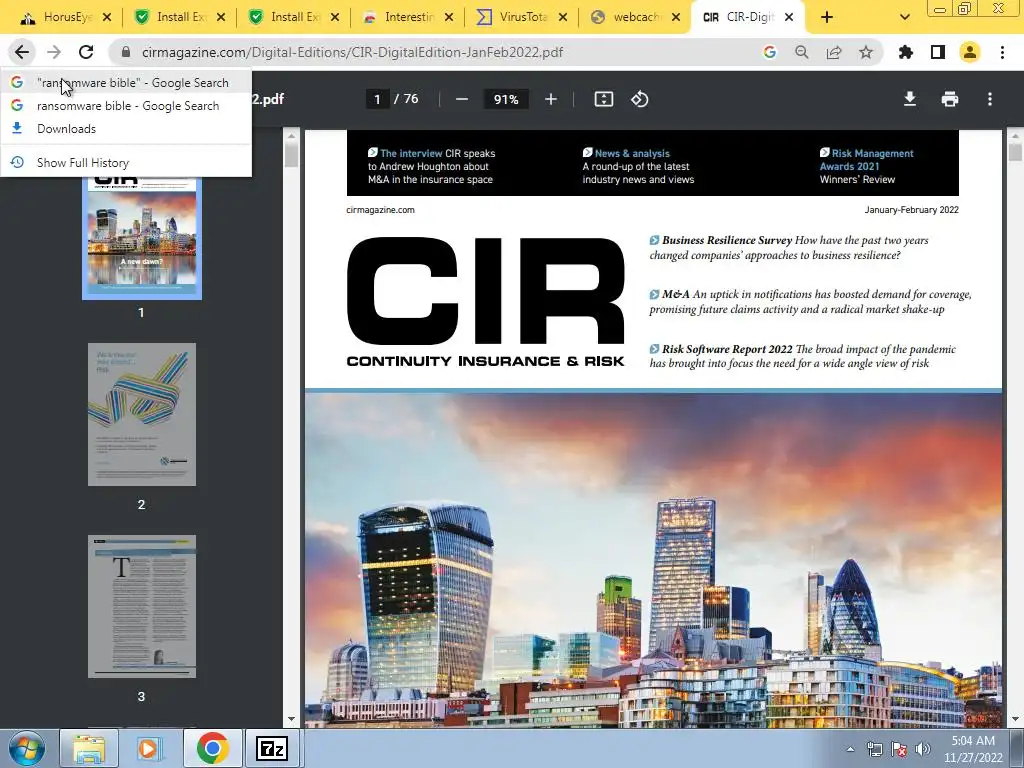This screenshot has width=1024, height=768.
Task: Open the zoom magnifier icon in address bar
Action: [x=802, y=52]
